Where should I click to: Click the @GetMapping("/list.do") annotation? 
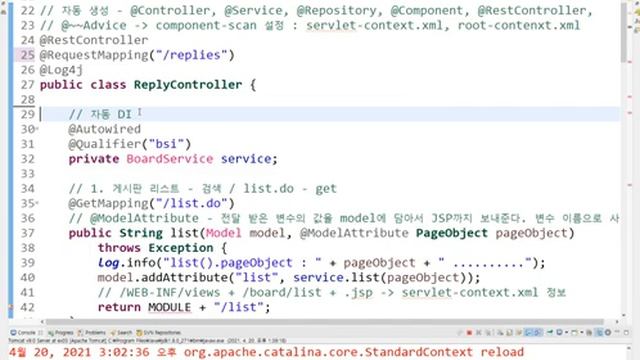(x=151, y=203)
